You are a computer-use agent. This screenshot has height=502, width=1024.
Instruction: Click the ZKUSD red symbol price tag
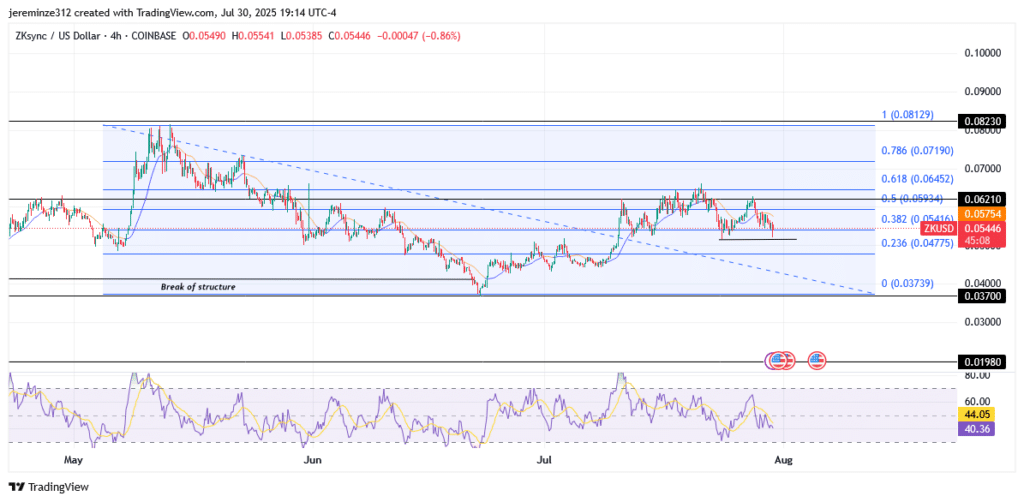[x=938, y=228]
